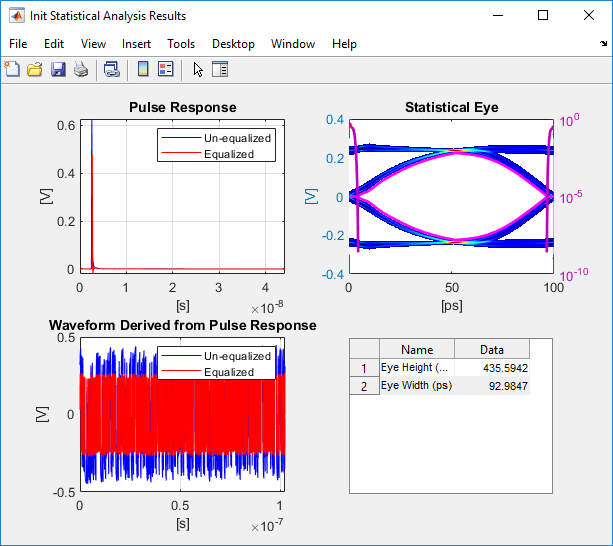Select row header 1 in the table
613x546 pixels.
[x=364, y=368]
